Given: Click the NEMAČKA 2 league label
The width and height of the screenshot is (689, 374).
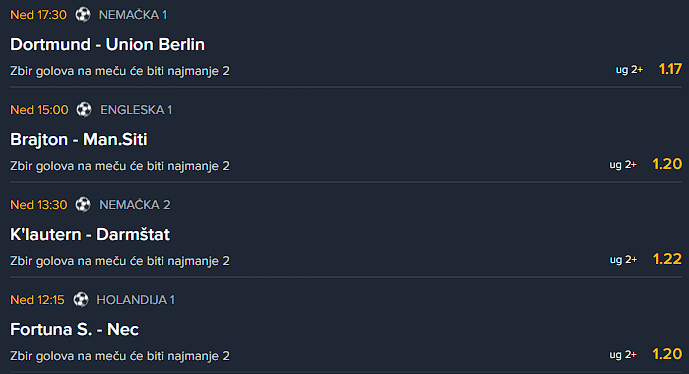Looking at the screenshot, I should (x=134, y=205).
